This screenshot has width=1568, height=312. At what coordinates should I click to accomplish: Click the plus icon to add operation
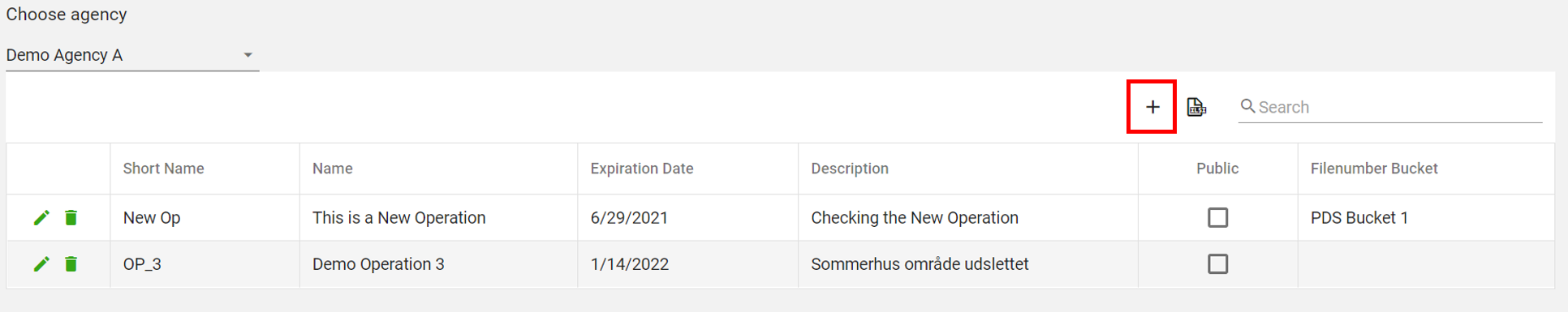pos(1152,107)
